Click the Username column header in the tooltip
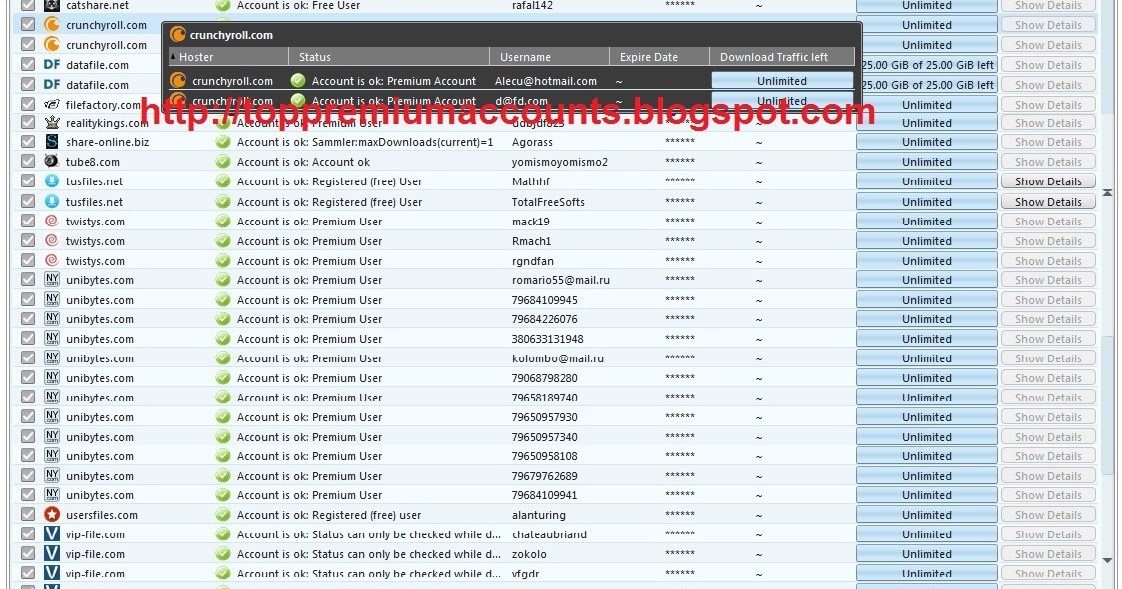This screenshot has width=1122, height=589. tap(549, 57)
